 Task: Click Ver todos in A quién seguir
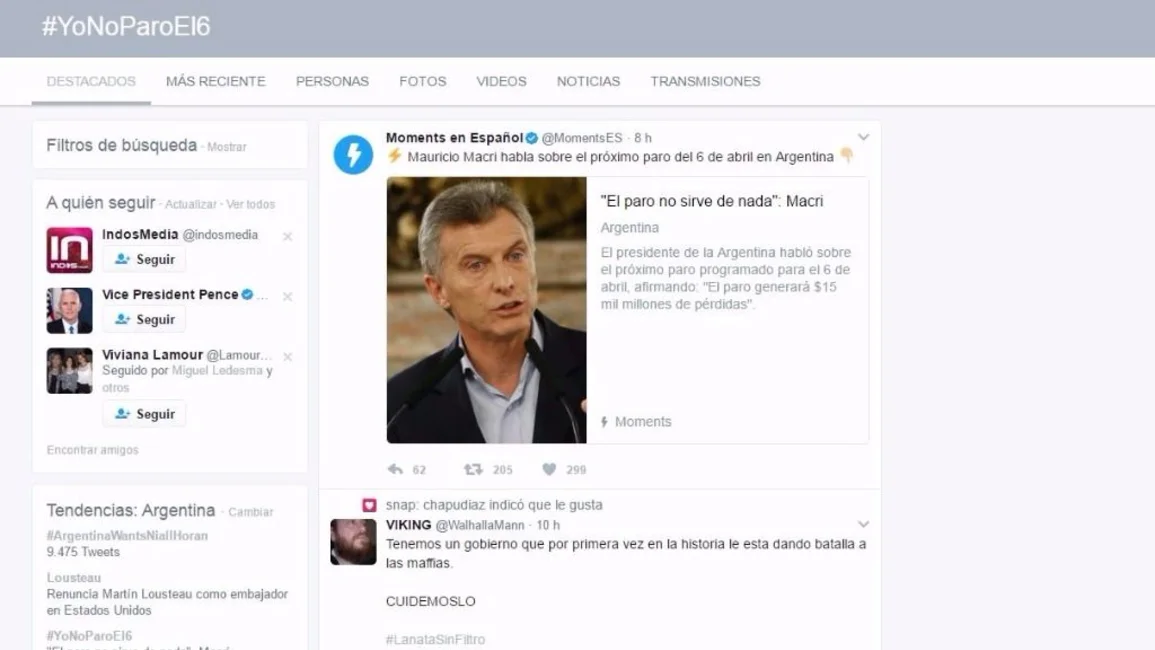(x=250, y=204)
